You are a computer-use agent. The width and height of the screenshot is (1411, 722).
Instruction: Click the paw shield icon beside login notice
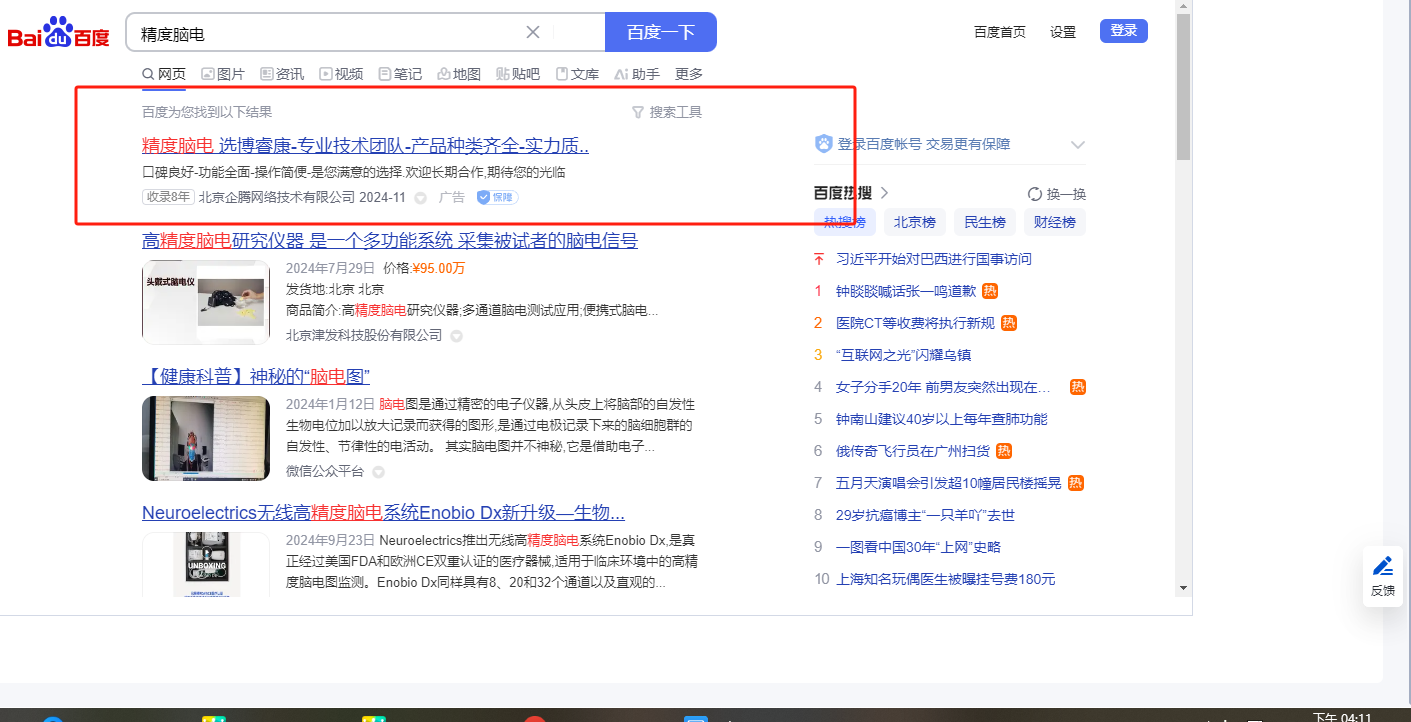pos(824,144)
